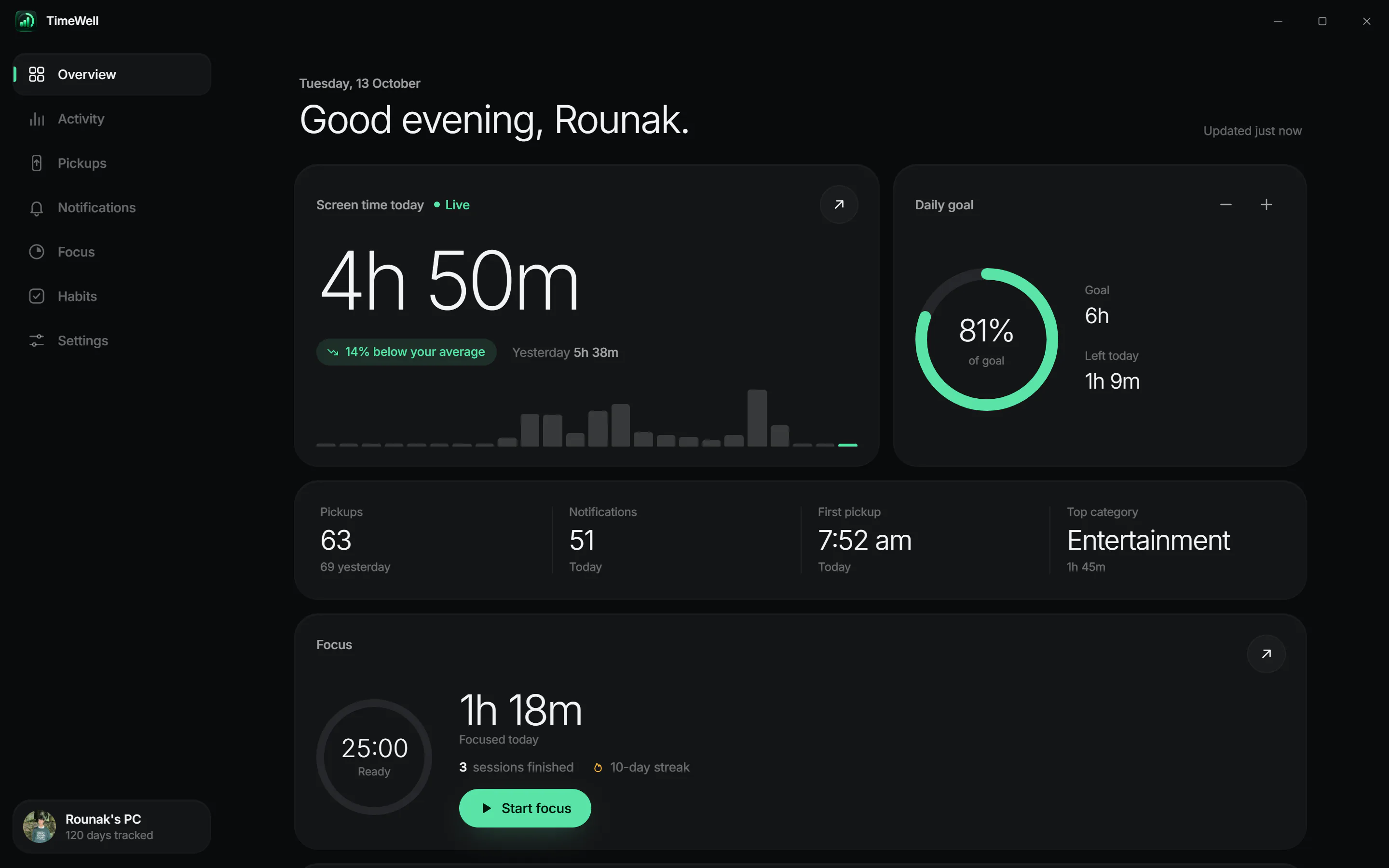
Task: Click the Start focus button
Action: click(x=525, y=808)
